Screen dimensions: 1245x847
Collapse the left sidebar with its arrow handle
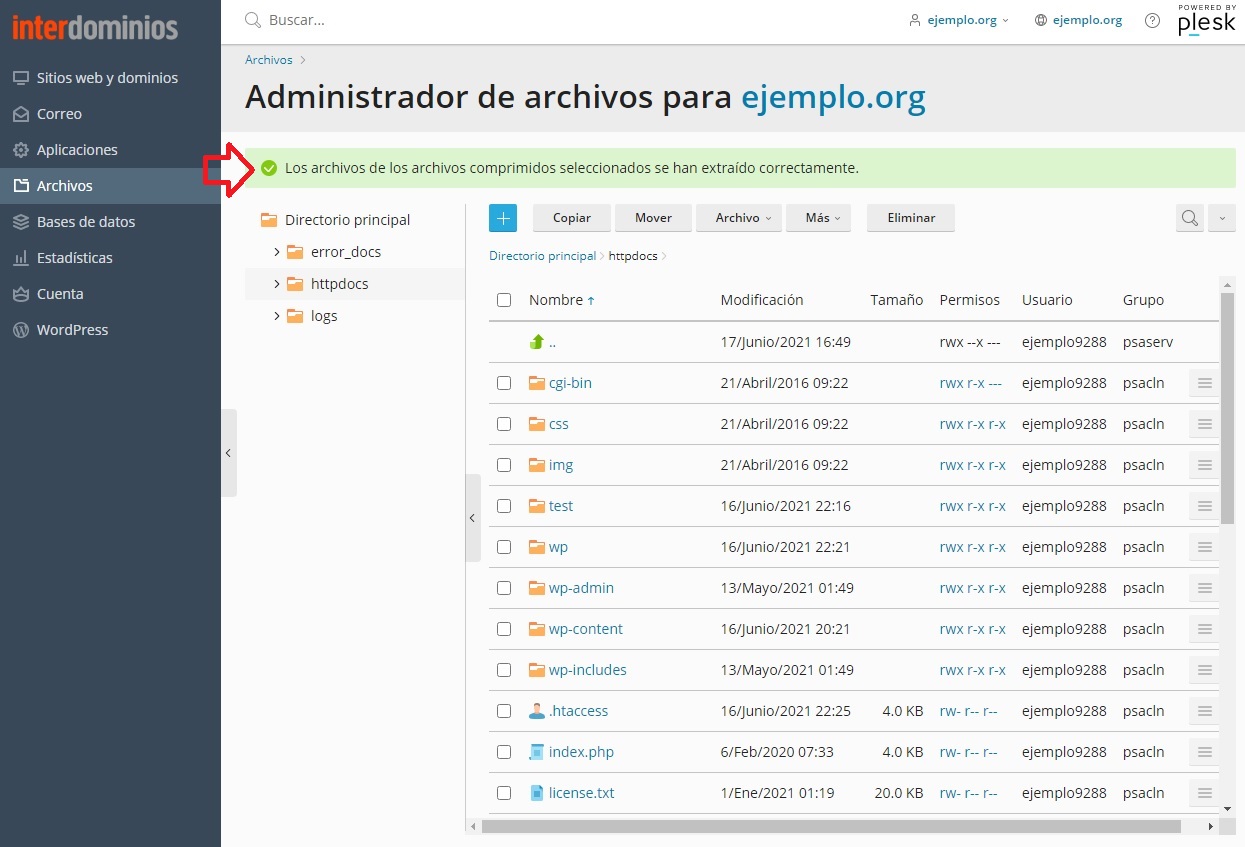click(x=228, y=453)
